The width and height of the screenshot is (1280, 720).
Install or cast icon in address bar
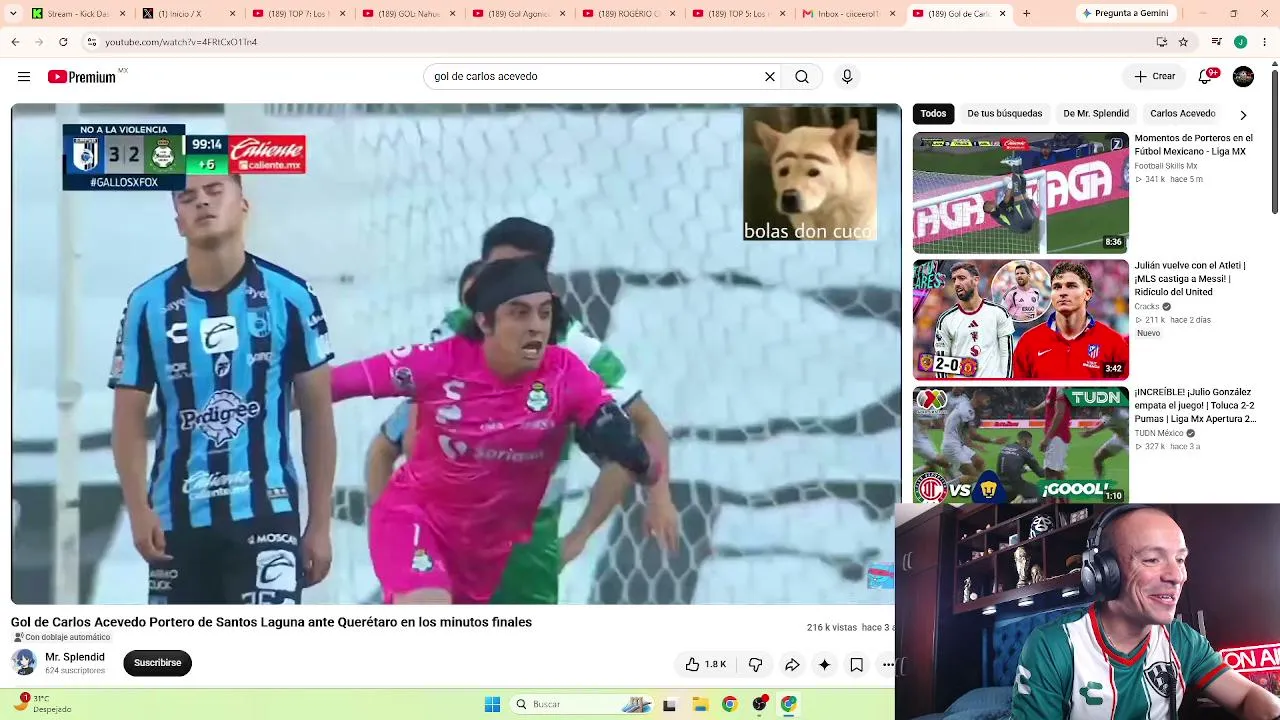tap(1161, 42)
